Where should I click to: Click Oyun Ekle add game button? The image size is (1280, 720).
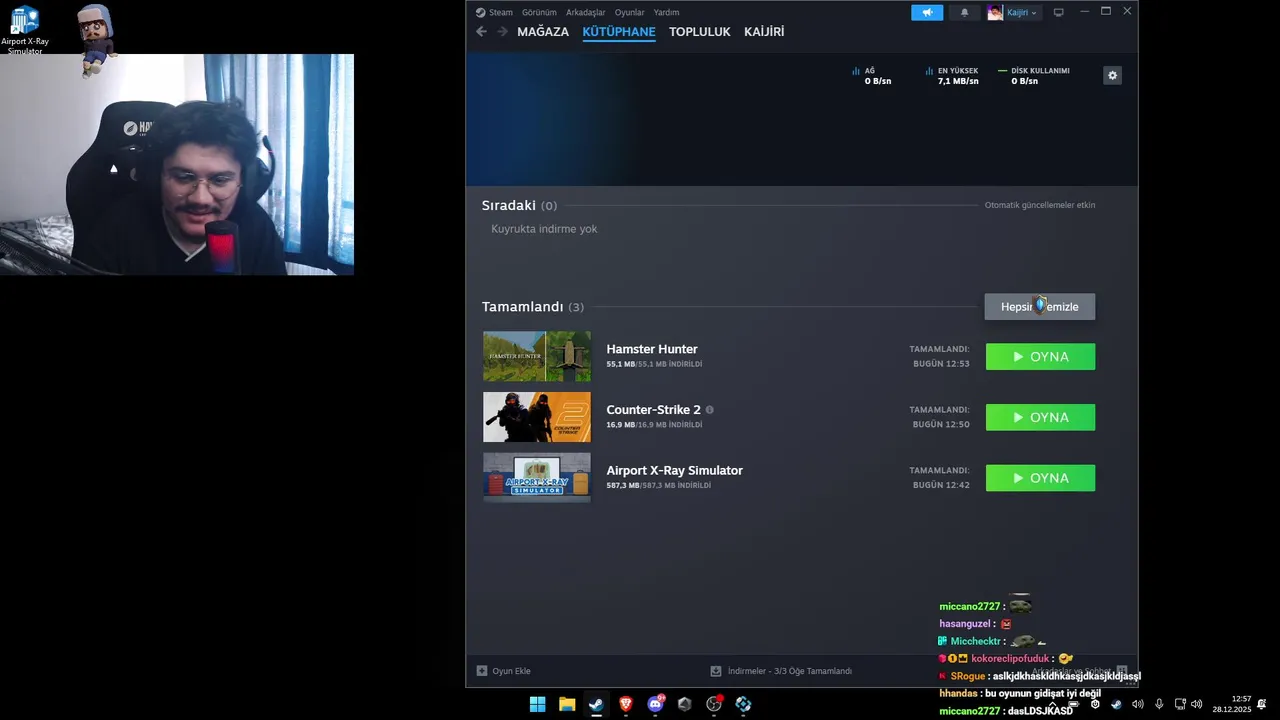[503, 671]
